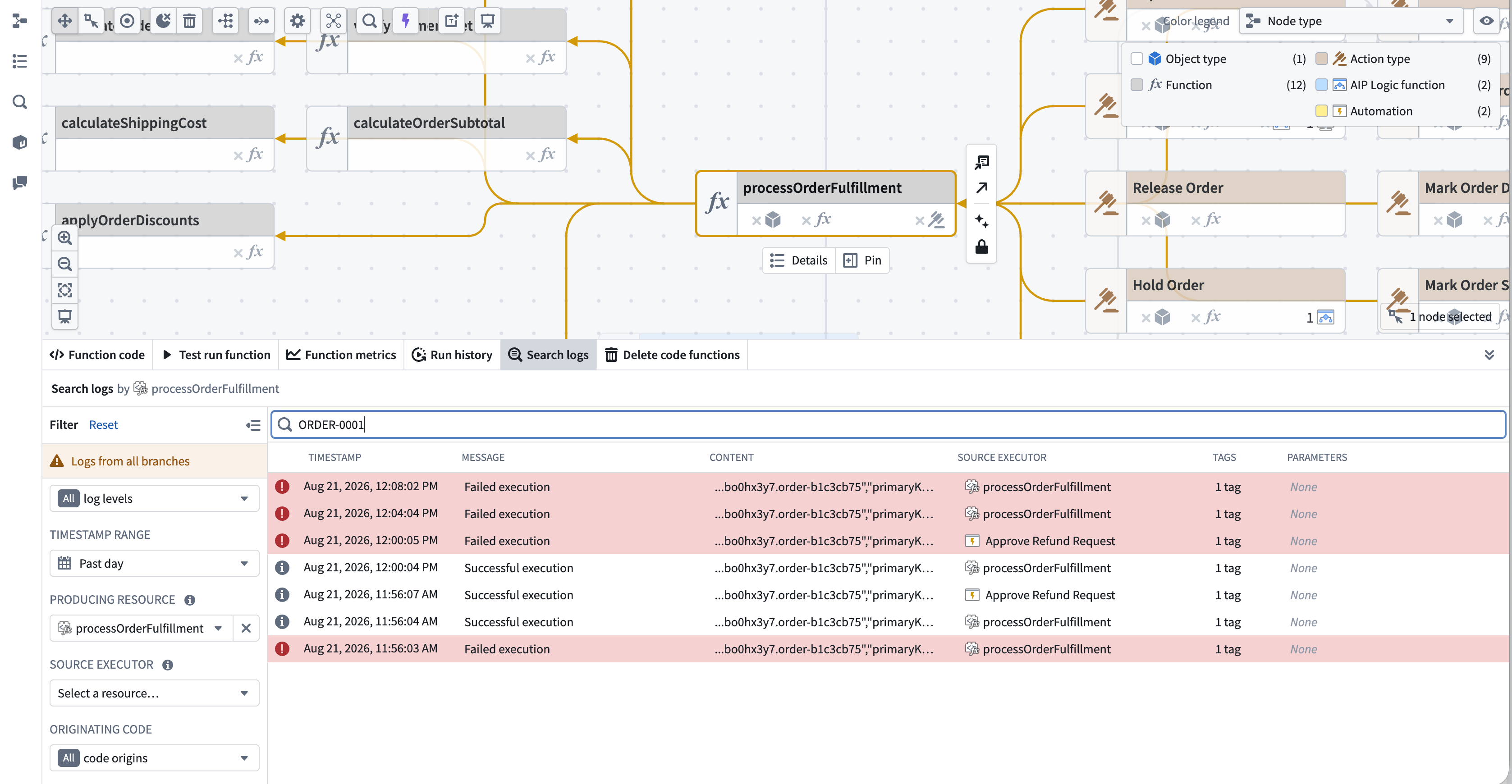
Task: Open the Past day timestamp range dropdown
Action: pyautogui.click(x=154, y=563)
